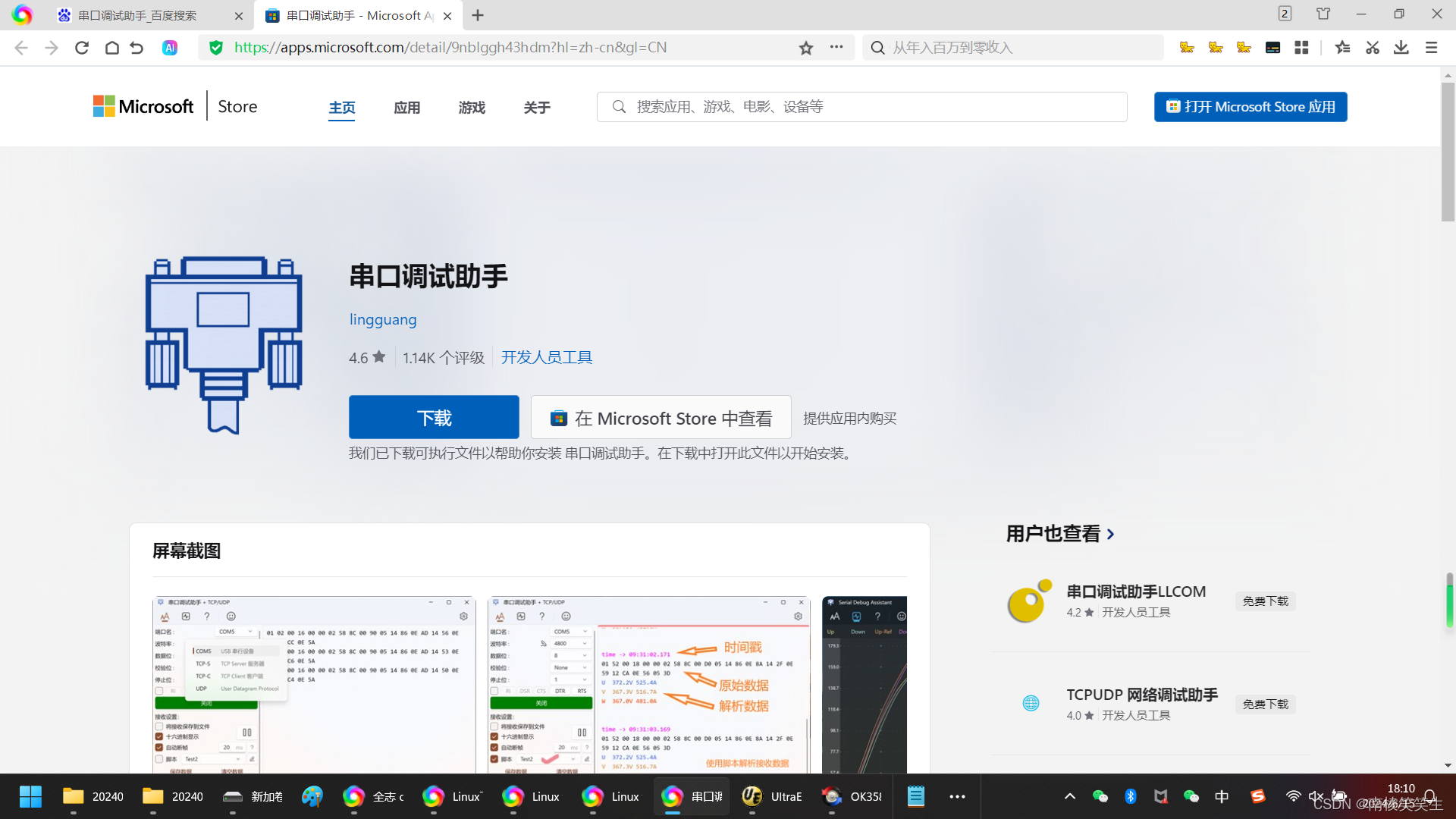The height and width of the screenshot is (819, 1456).
Task: Open the 开发人员工具 category link
Action: [x=547, y=357]
